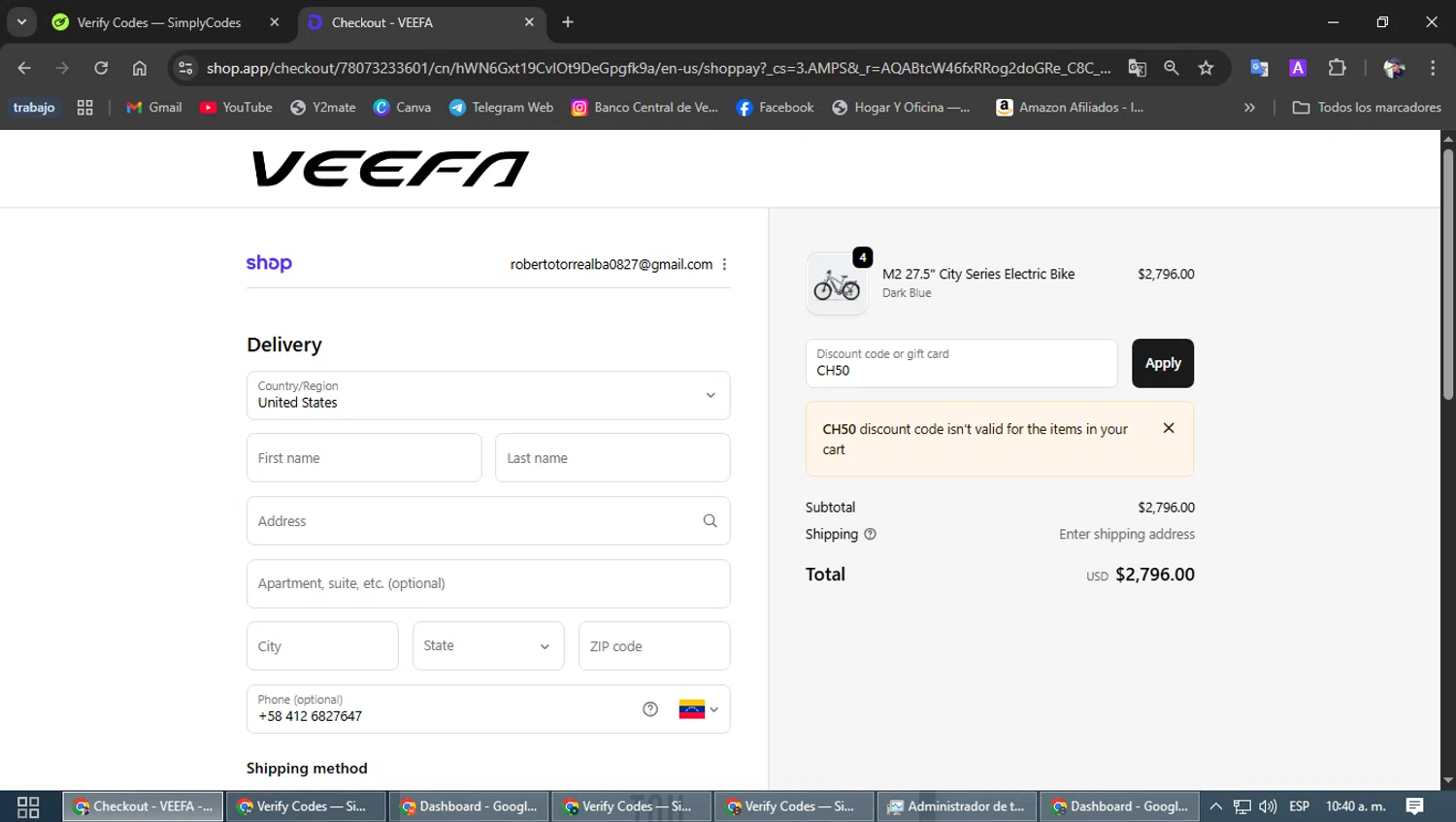This screenshot has width=1456, height=822.
Task: Show the Shipping info help icon
Action: (870, 534)
